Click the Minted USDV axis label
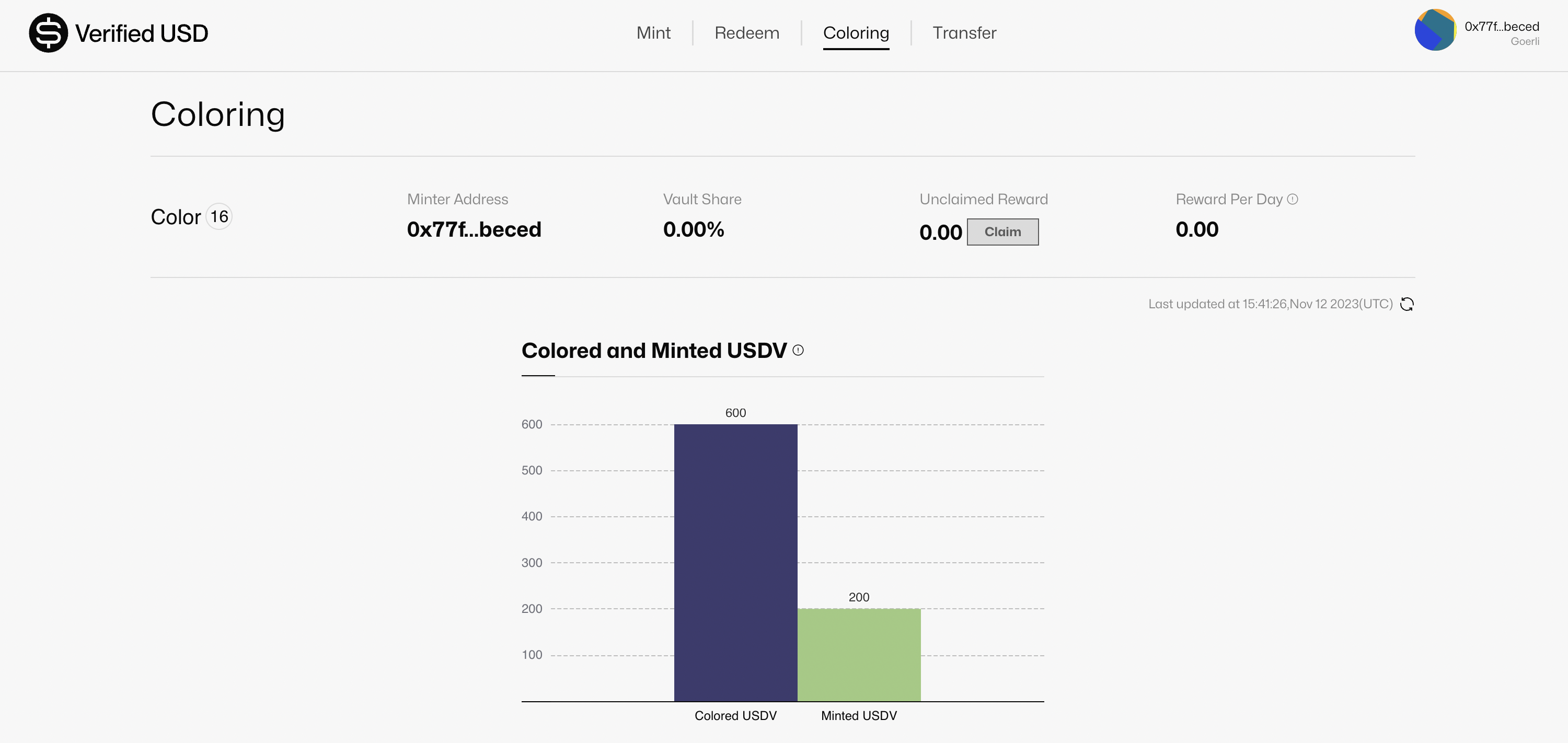The height and width of the screenshot is (743, 1568). 858,716
